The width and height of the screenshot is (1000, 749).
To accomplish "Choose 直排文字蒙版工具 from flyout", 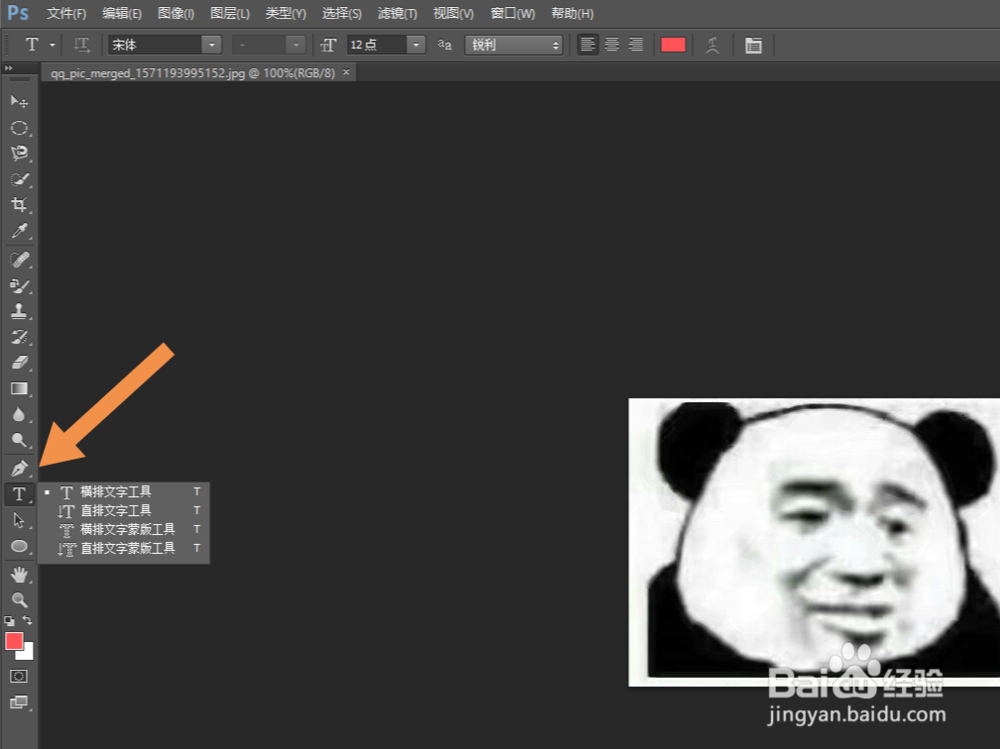I will point(124,548).
